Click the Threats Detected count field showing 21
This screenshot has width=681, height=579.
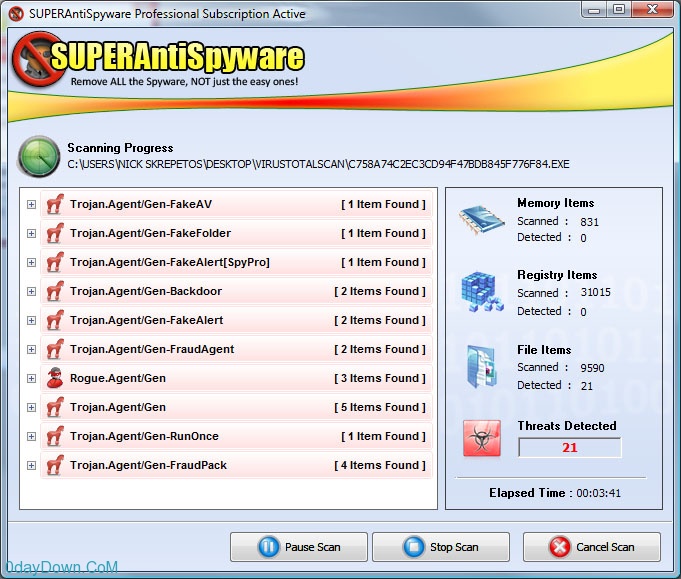(570, 447)
